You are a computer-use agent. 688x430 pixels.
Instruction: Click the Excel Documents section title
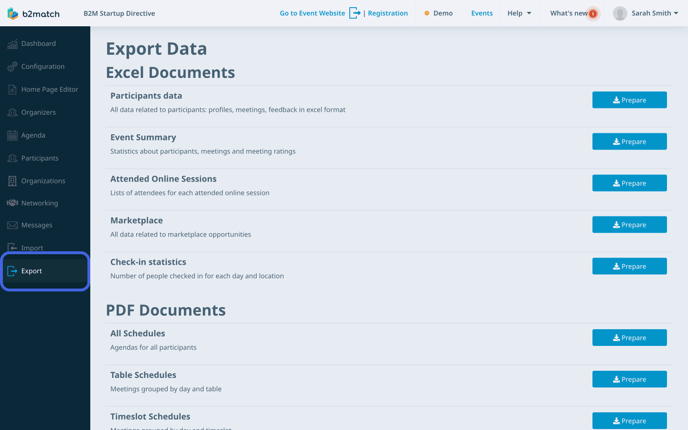click(170, 72)
